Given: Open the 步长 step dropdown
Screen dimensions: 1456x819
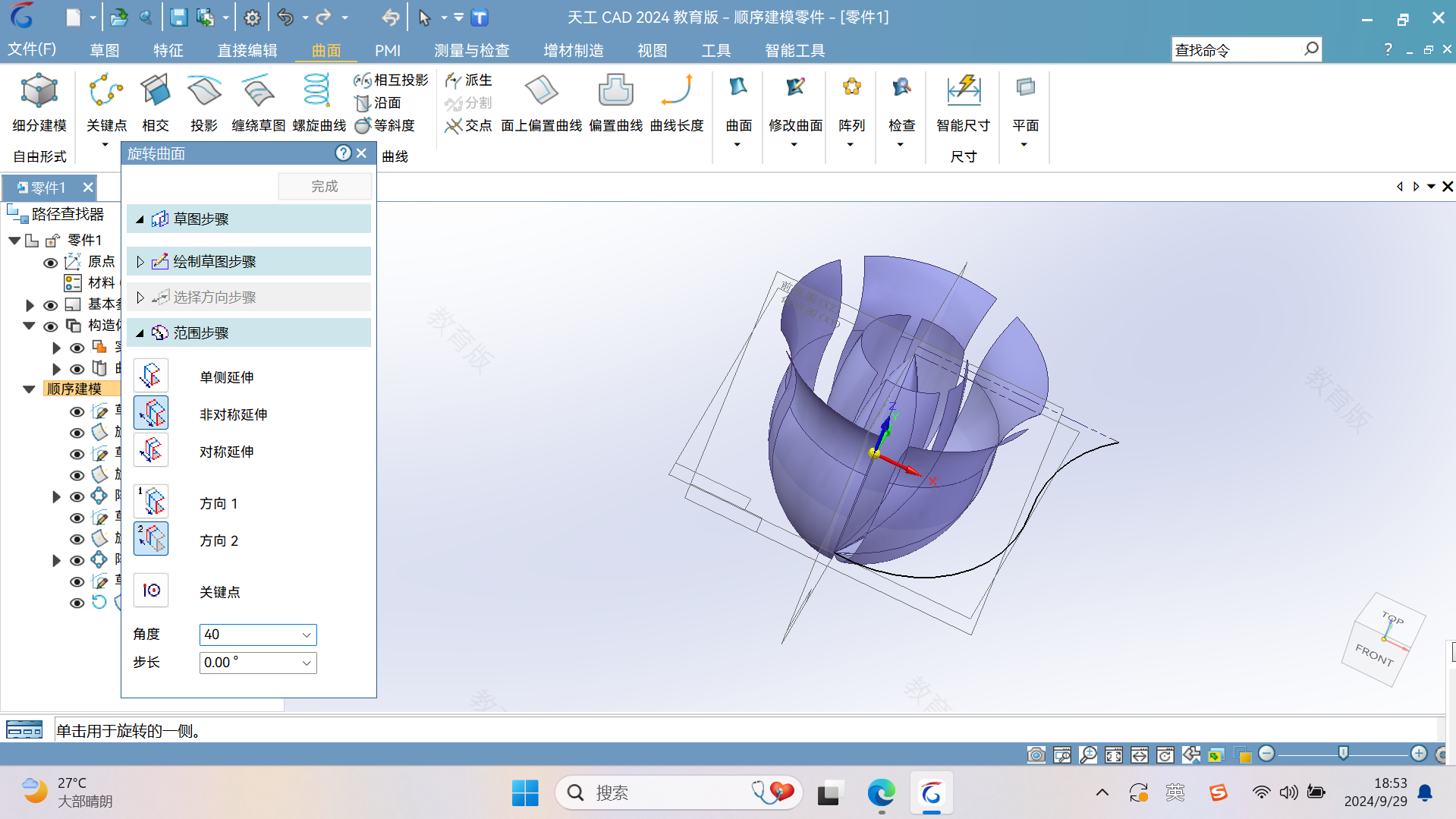Looking at the screenshot, I should tap(307, 663).
